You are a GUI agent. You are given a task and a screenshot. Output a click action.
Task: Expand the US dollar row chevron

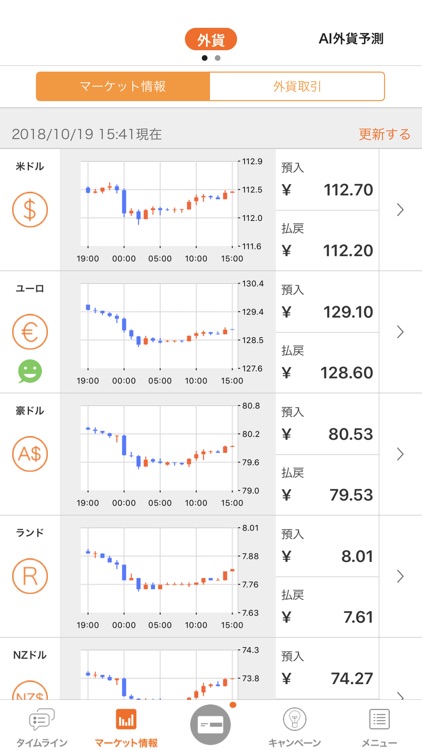(x=400, y=210)
